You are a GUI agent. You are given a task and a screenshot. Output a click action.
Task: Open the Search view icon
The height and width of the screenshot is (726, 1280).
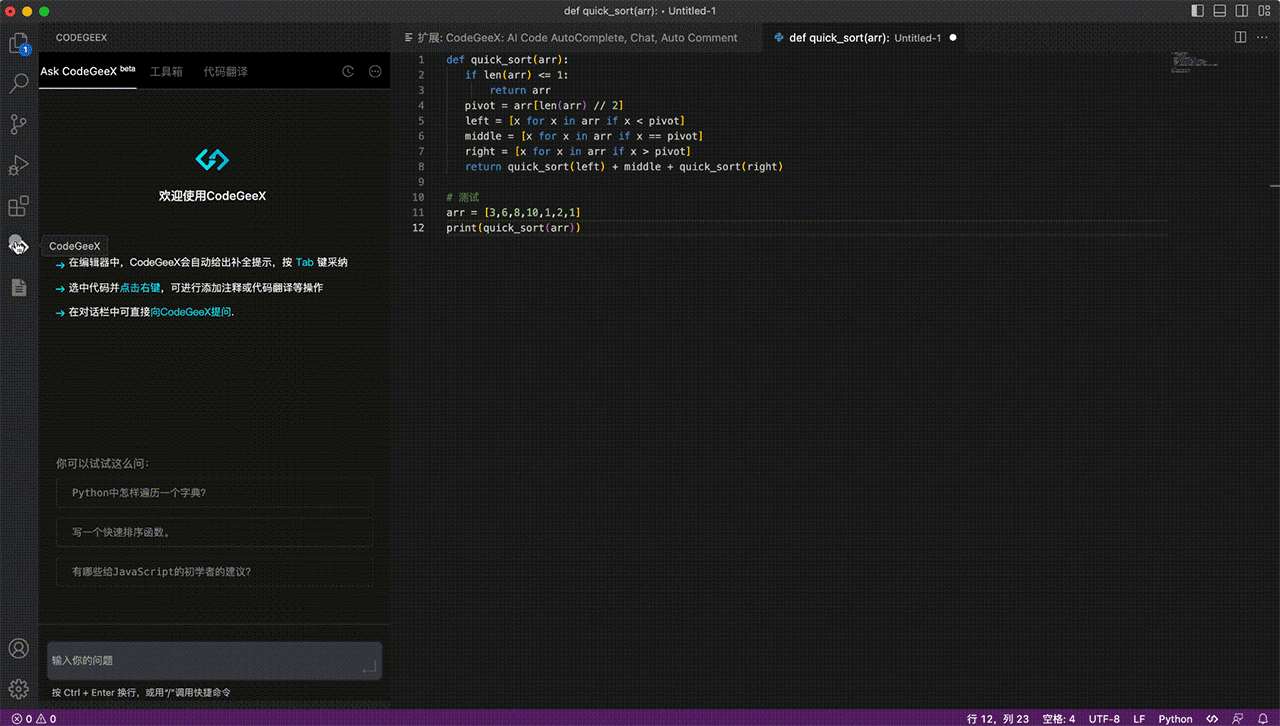tap(18, 84)
